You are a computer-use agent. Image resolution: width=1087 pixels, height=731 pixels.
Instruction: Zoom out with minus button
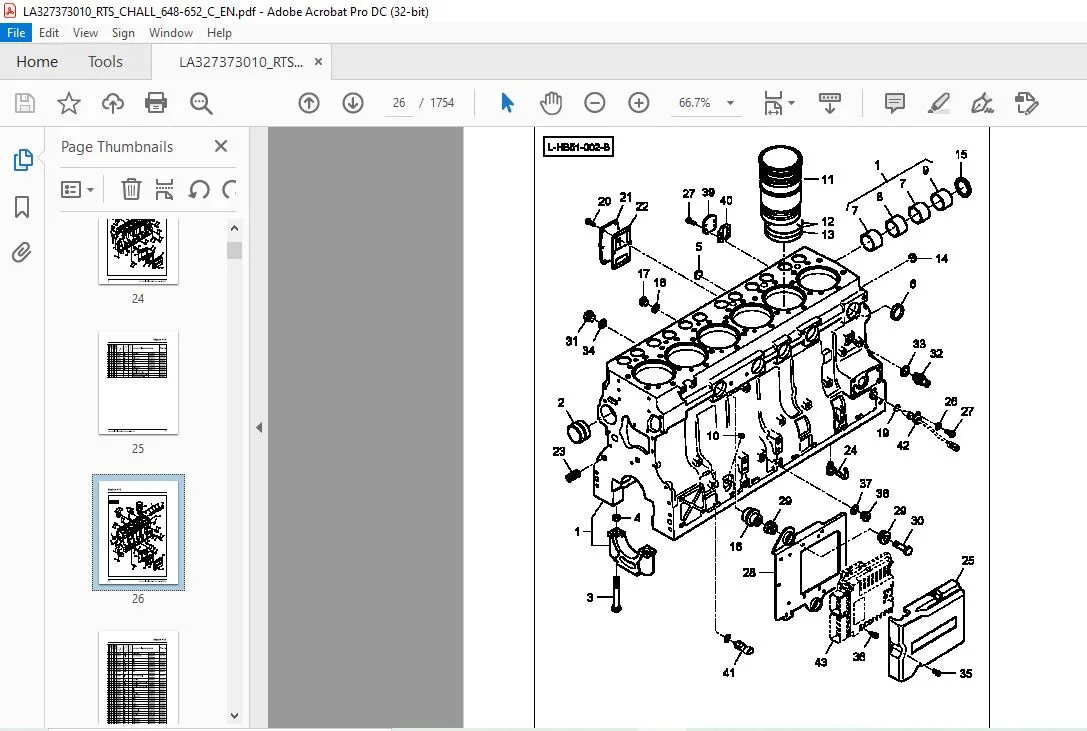(x=595, y=103)
